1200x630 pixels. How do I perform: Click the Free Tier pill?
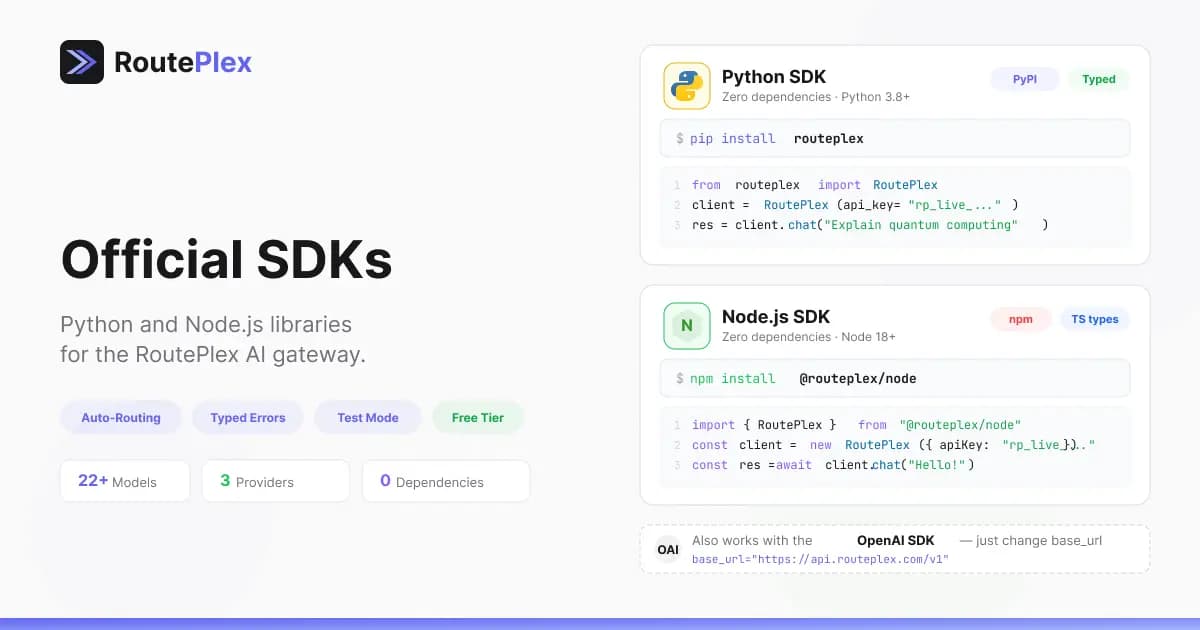(478, 417)
